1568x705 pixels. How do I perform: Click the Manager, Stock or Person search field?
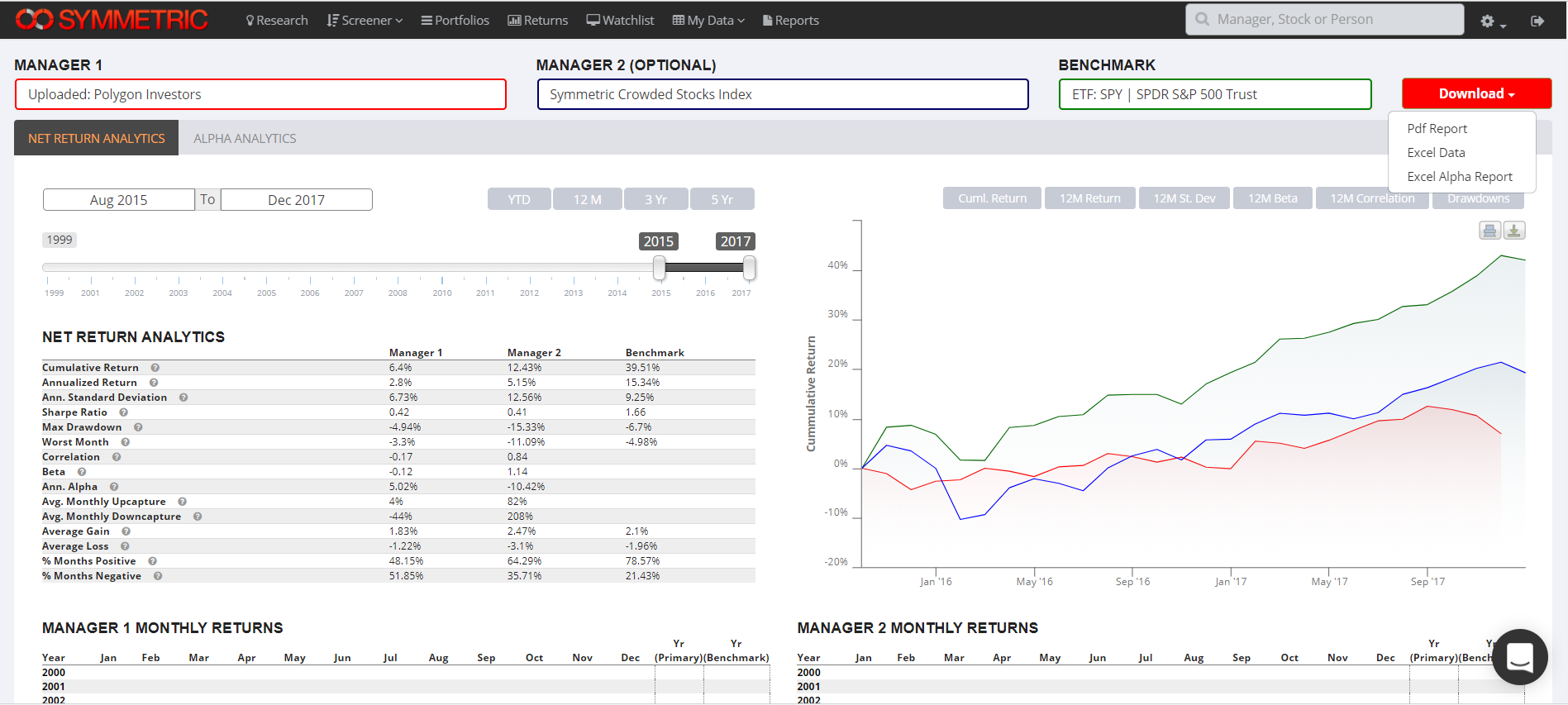[x=1325, y=20]
